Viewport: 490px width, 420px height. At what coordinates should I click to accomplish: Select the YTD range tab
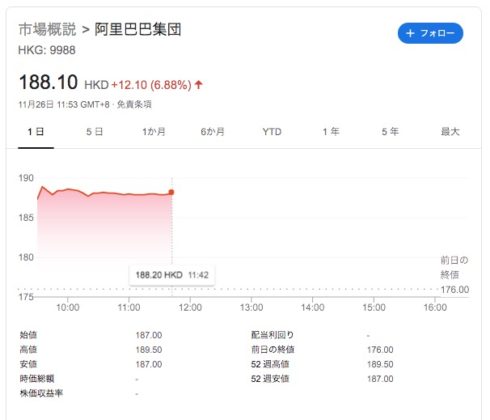[x=272, y=132]
